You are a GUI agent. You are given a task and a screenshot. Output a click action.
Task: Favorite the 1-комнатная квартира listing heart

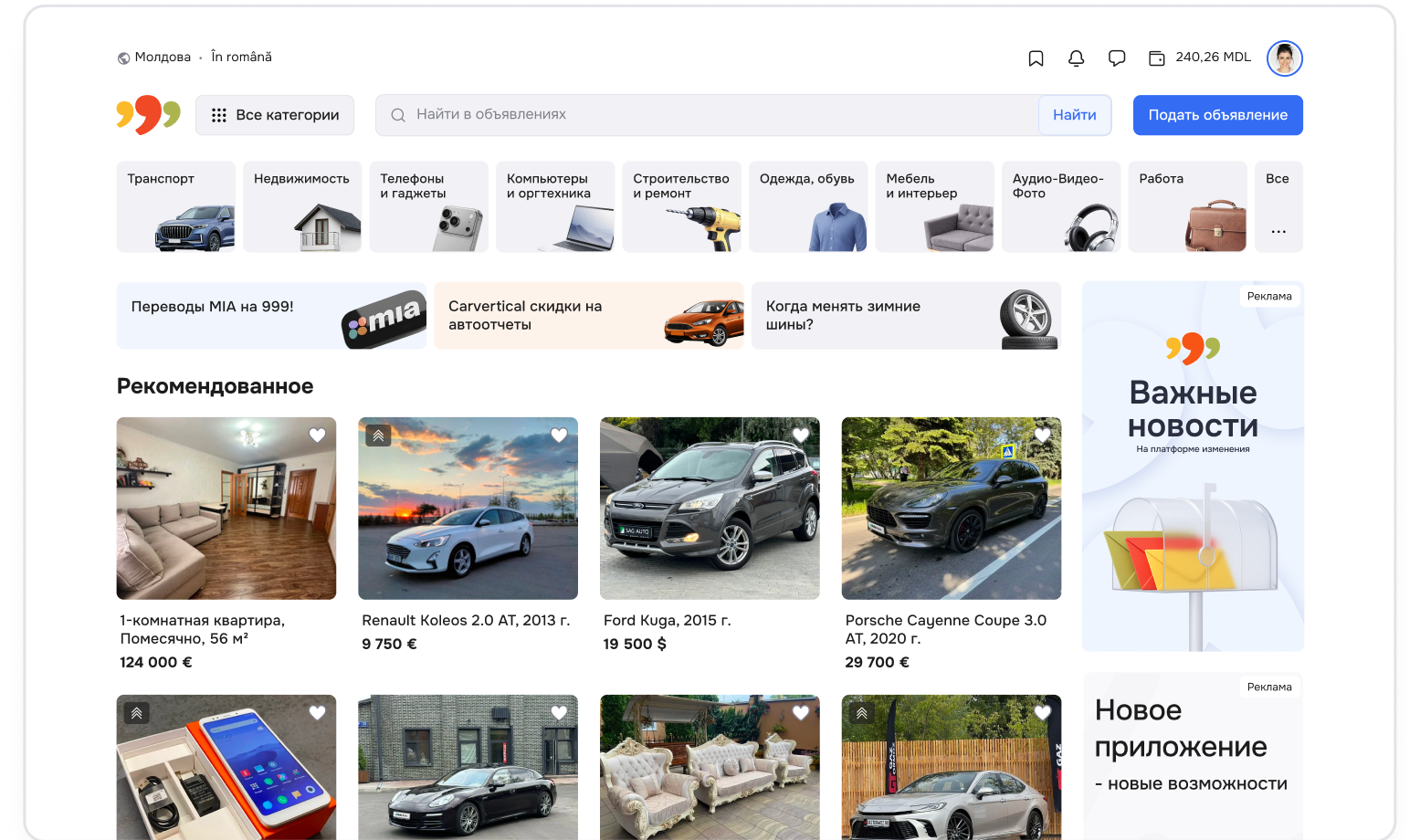[x=317, y=436]
